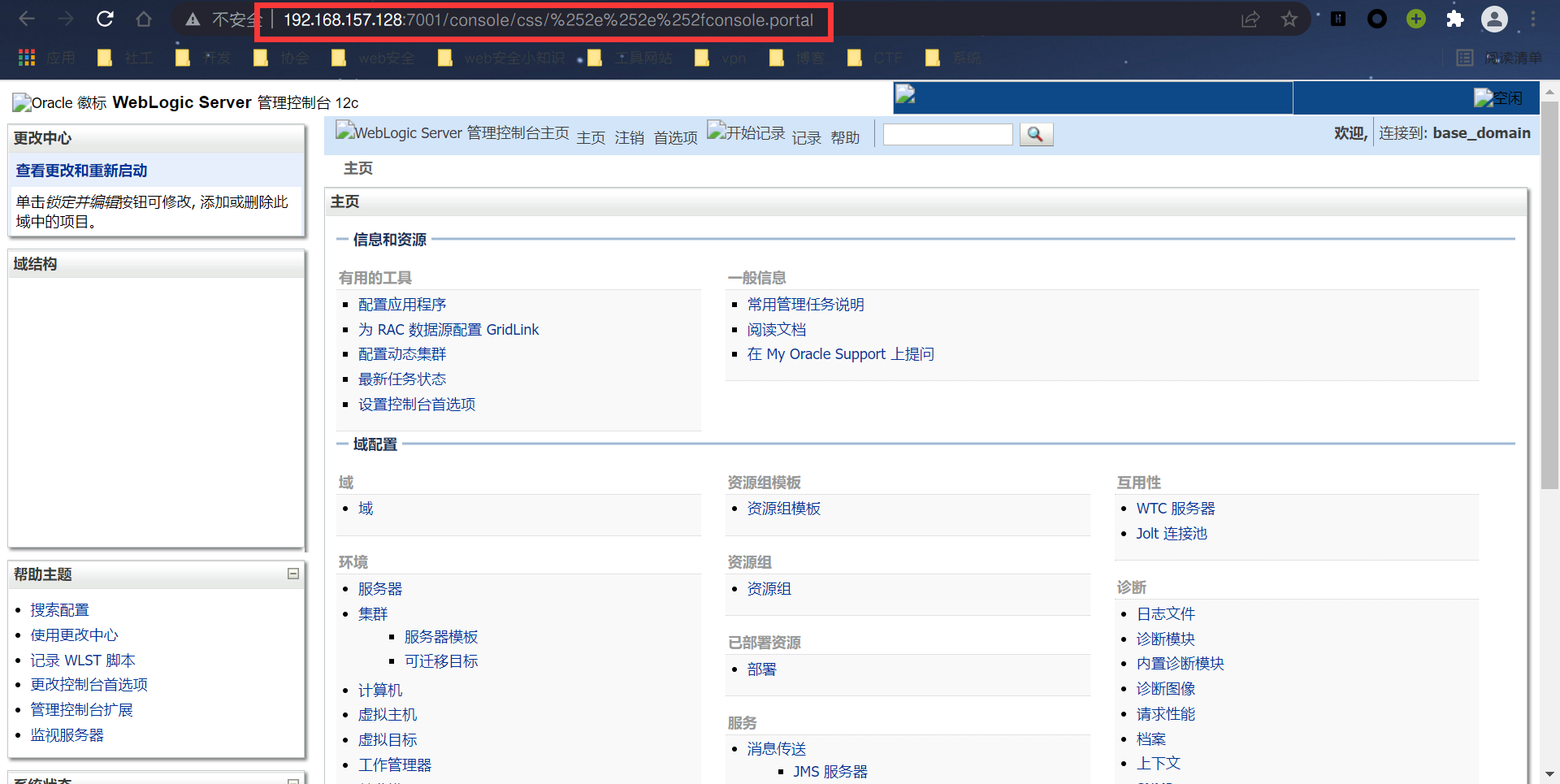The height and width of the screenshot is (784, 1560).
Task: Open the WTC 服务器 link
Action: coord(1176,509)
